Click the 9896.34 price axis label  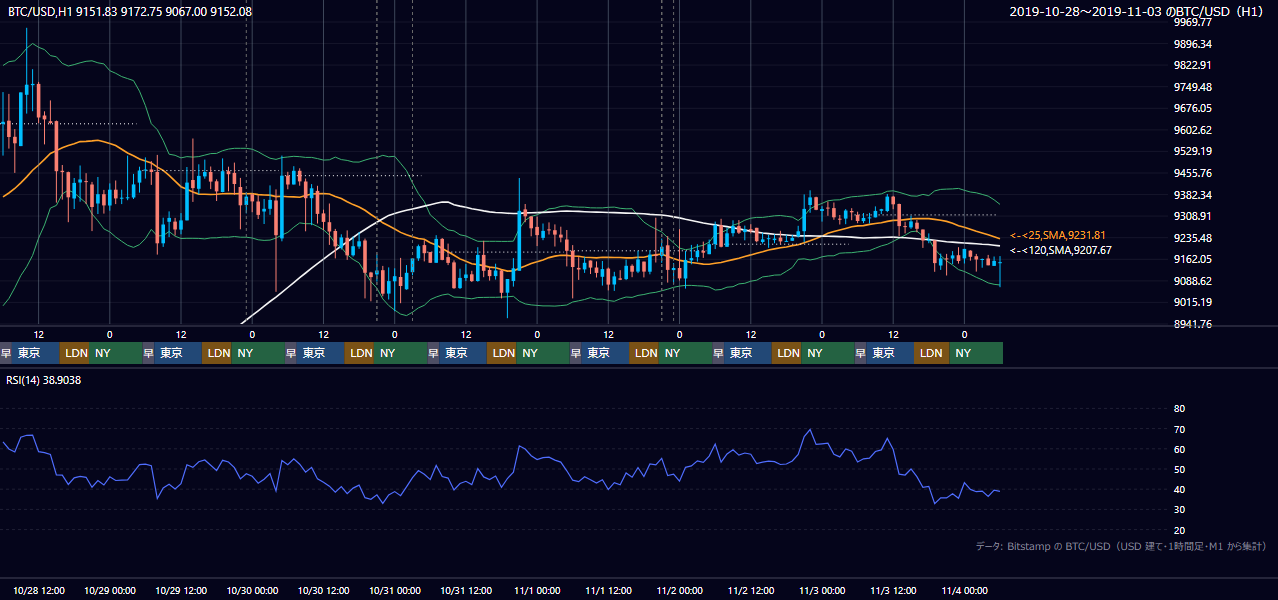point(1193,44)
